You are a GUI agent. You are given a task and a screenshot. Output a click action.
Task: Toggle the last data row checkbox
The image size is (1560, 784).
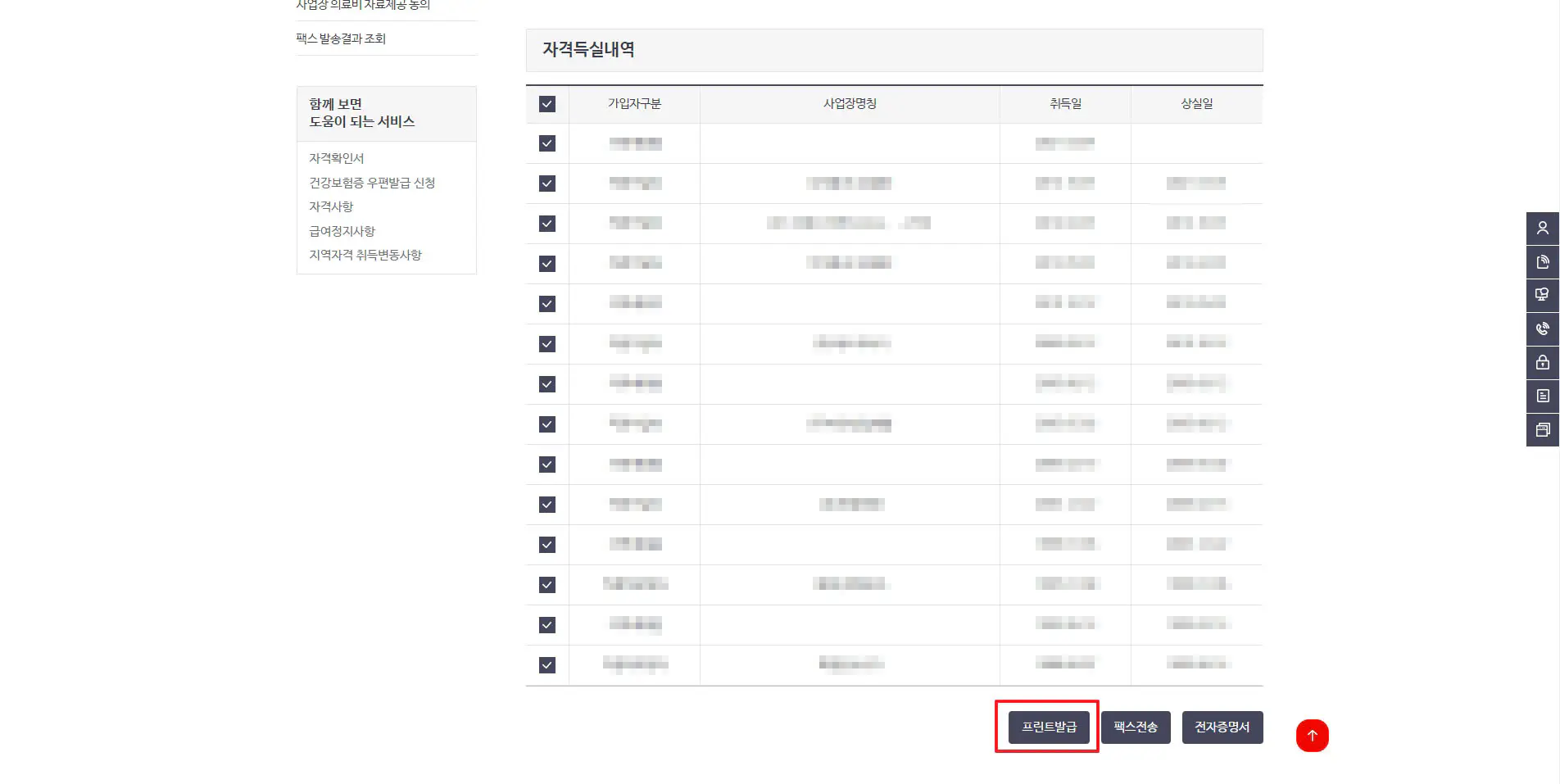(x=547, y=665)
